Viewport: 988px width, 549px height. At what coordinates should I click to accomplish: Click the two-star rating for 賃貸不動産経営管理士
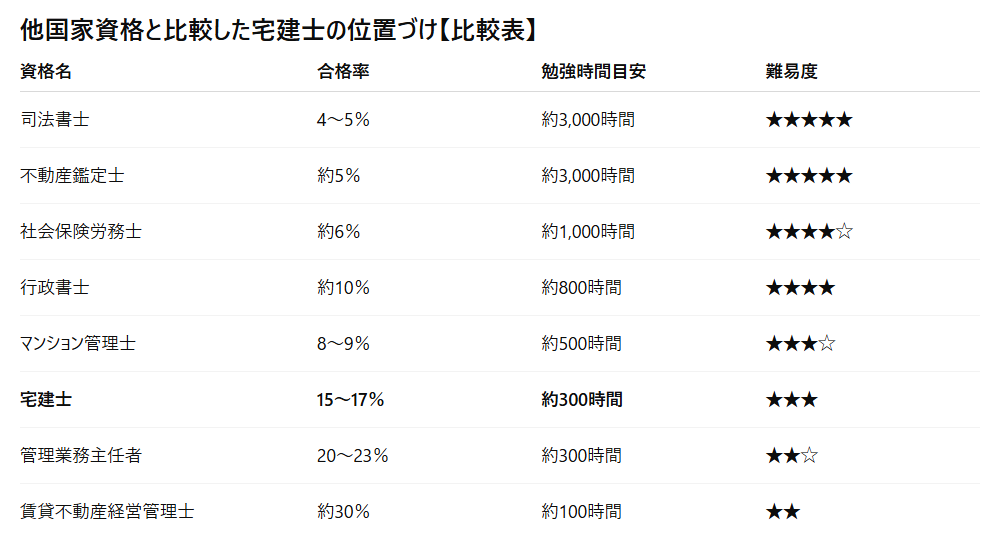click(782, 512)
